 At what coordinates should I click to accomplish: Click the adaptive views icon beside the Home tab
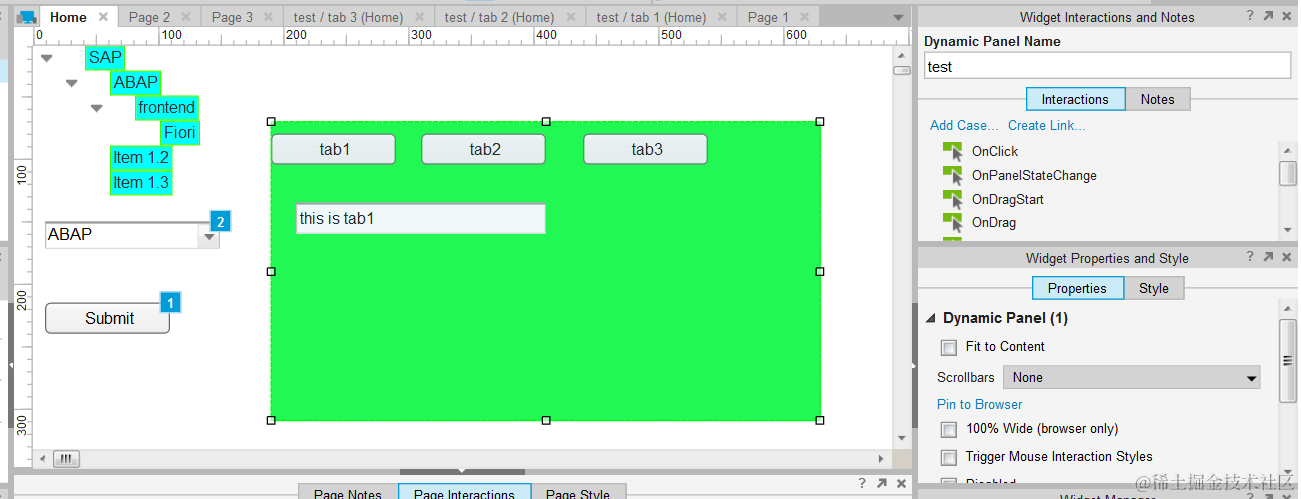pos(27,17)
